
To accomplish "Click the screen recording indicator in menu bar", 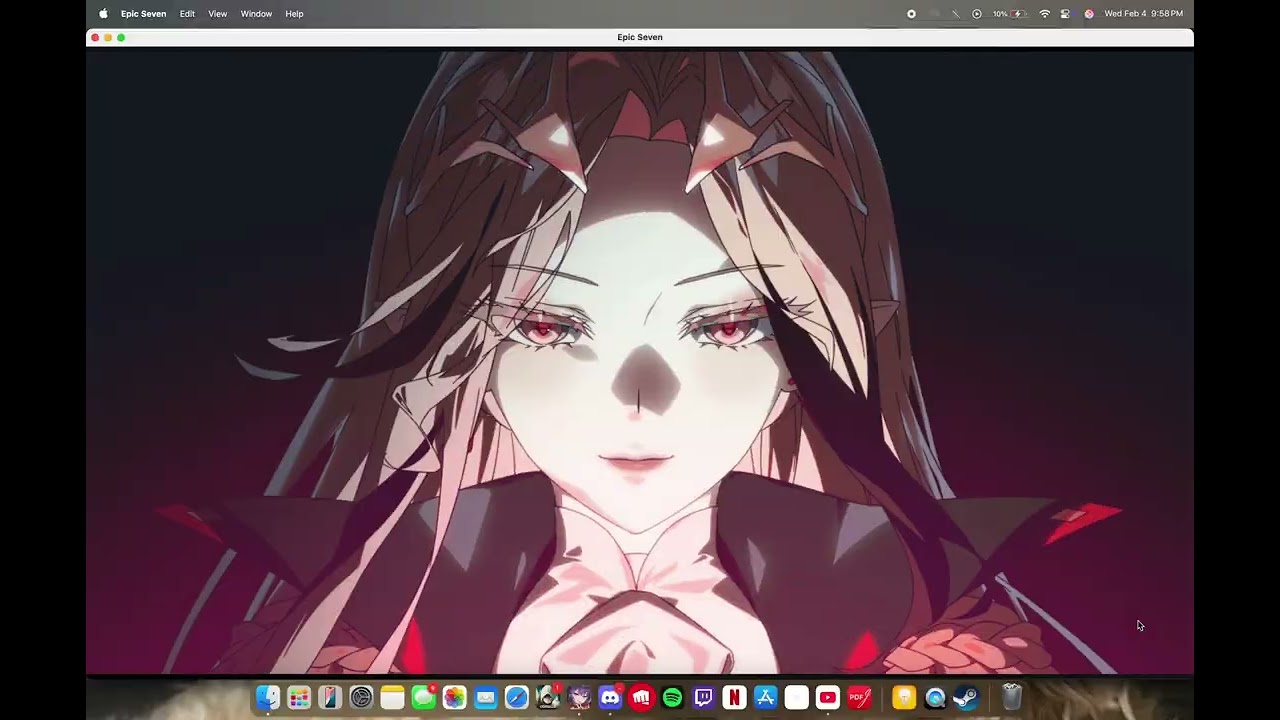I will tap(911, 14).
